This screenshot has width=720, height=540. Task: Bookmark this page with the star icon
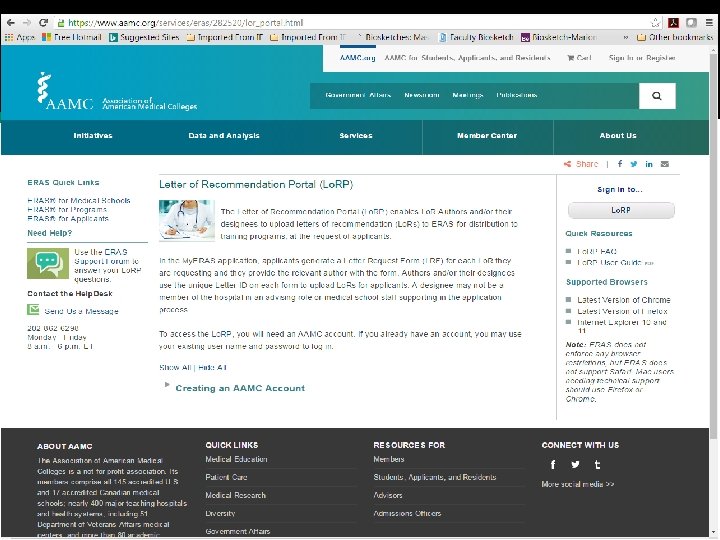(655, 22)
